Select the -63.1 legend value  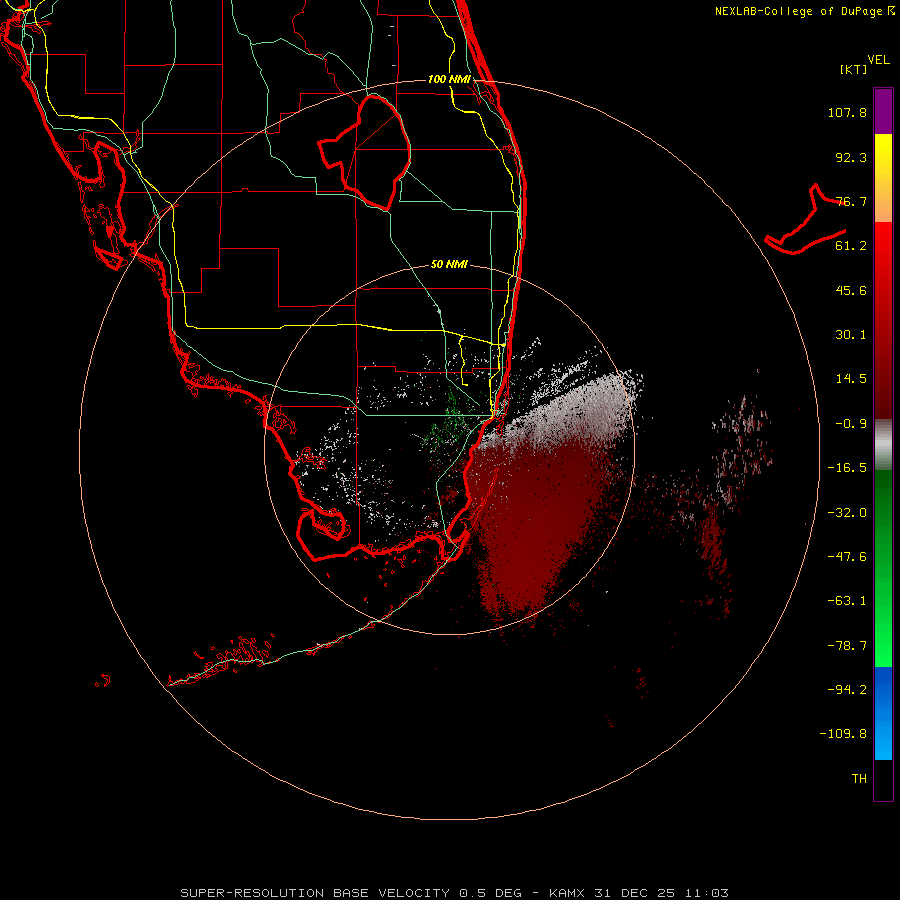[847, 601]
